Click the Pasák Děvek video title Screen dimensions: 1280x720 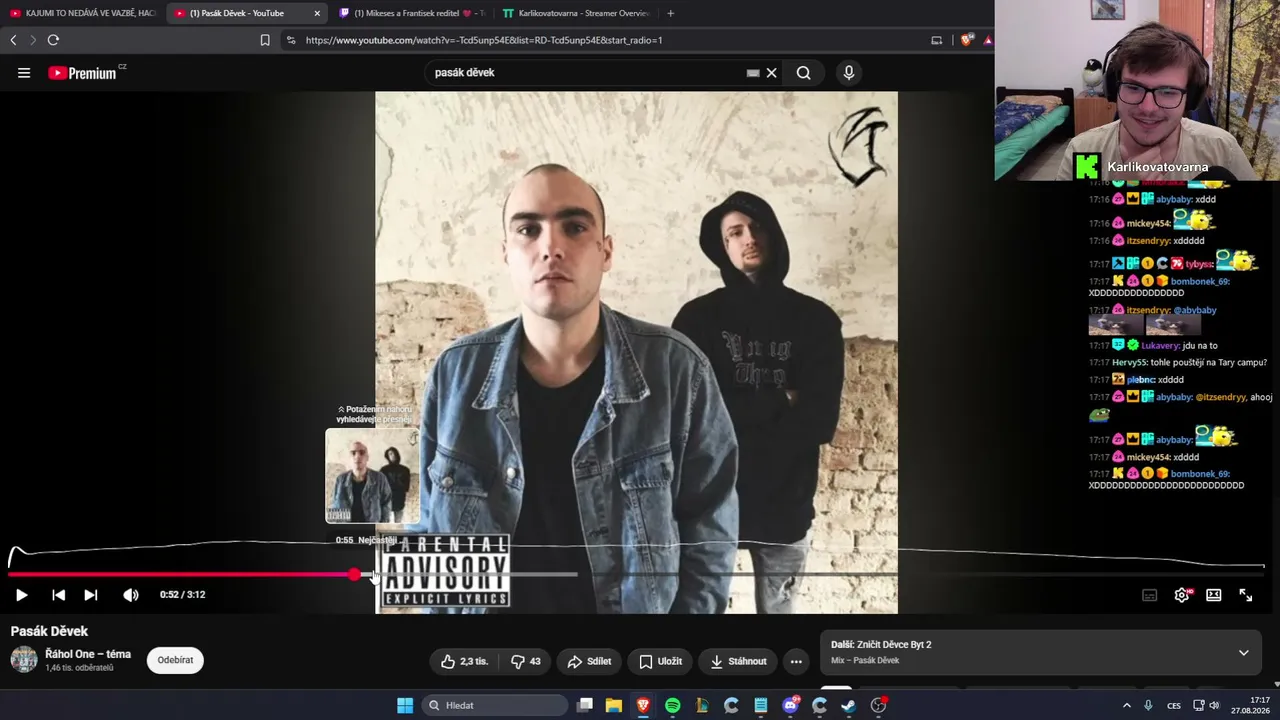pos(49,632)
